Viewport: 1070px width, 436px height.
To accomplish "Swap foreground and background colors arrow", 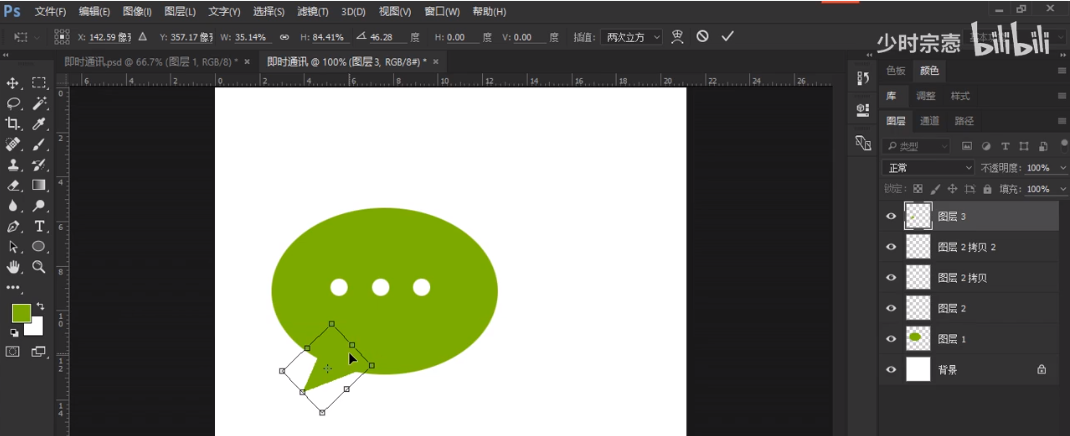I will pyautogui.click(x=40, y=307).
